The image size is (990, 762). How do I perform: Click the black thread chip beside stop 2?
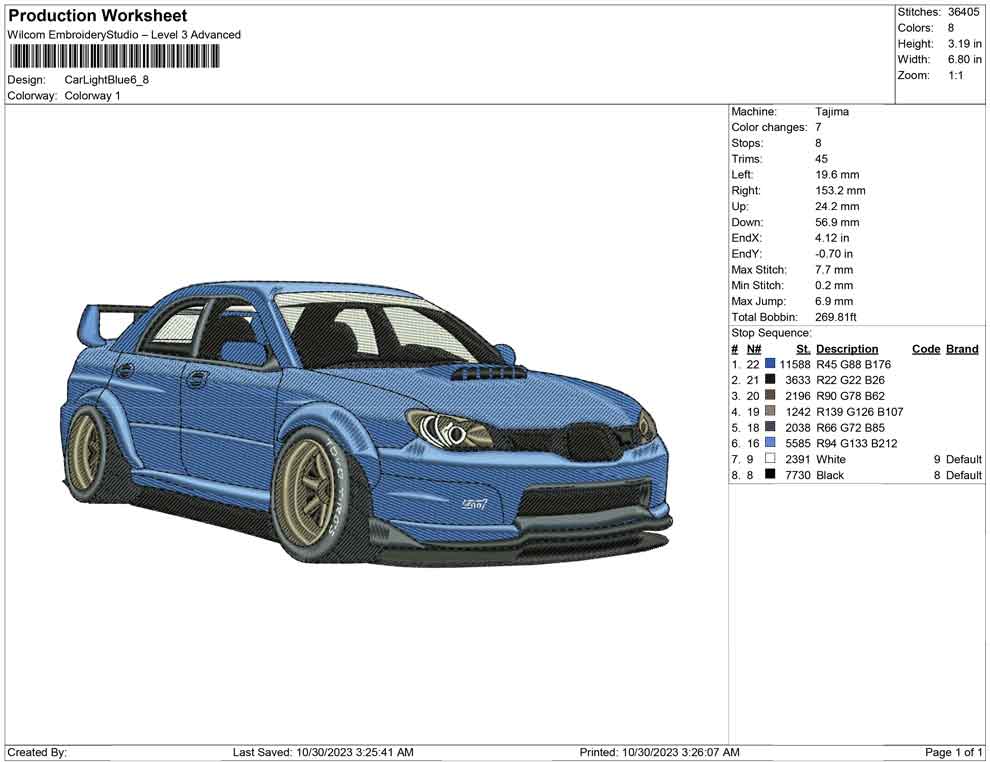pos(768,380)
